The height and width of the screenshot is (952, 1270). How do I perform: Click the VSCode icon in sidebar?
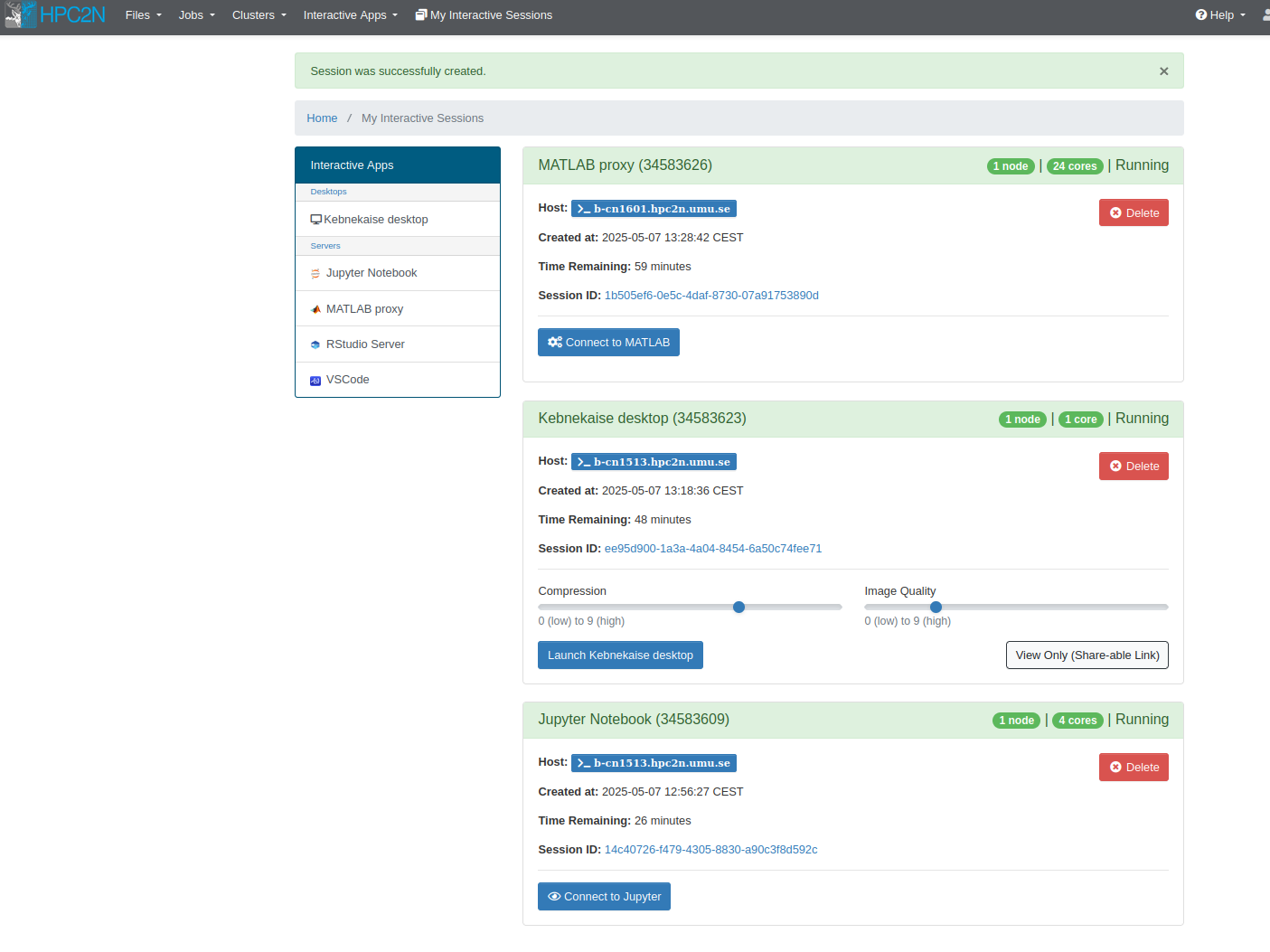315,381
